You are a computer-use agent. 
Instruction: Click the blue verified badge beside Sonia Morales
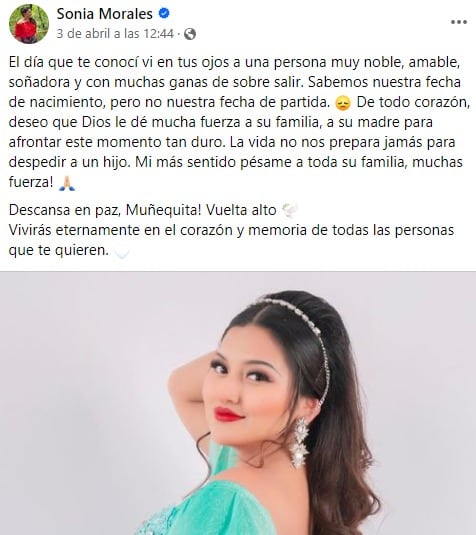click(x=164, y=14)
